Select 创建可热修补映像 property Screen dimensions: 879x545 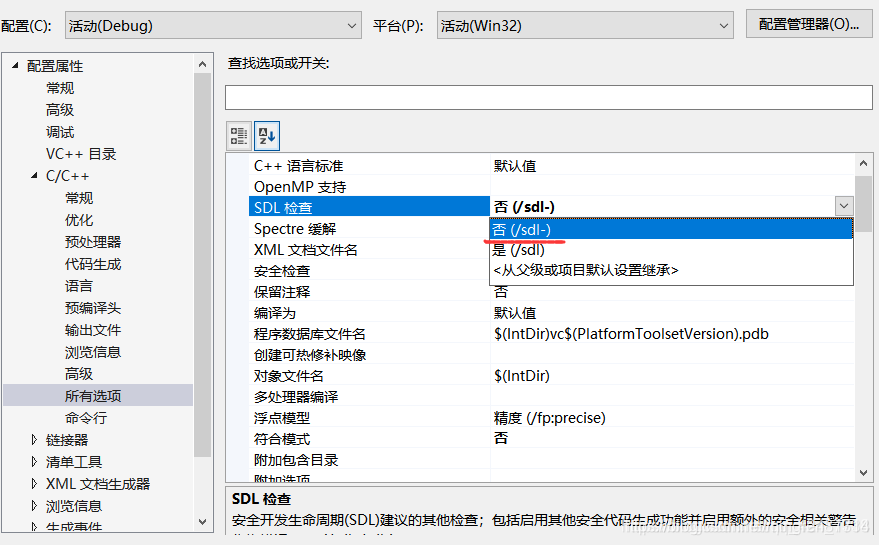click(x=309, y=355)
